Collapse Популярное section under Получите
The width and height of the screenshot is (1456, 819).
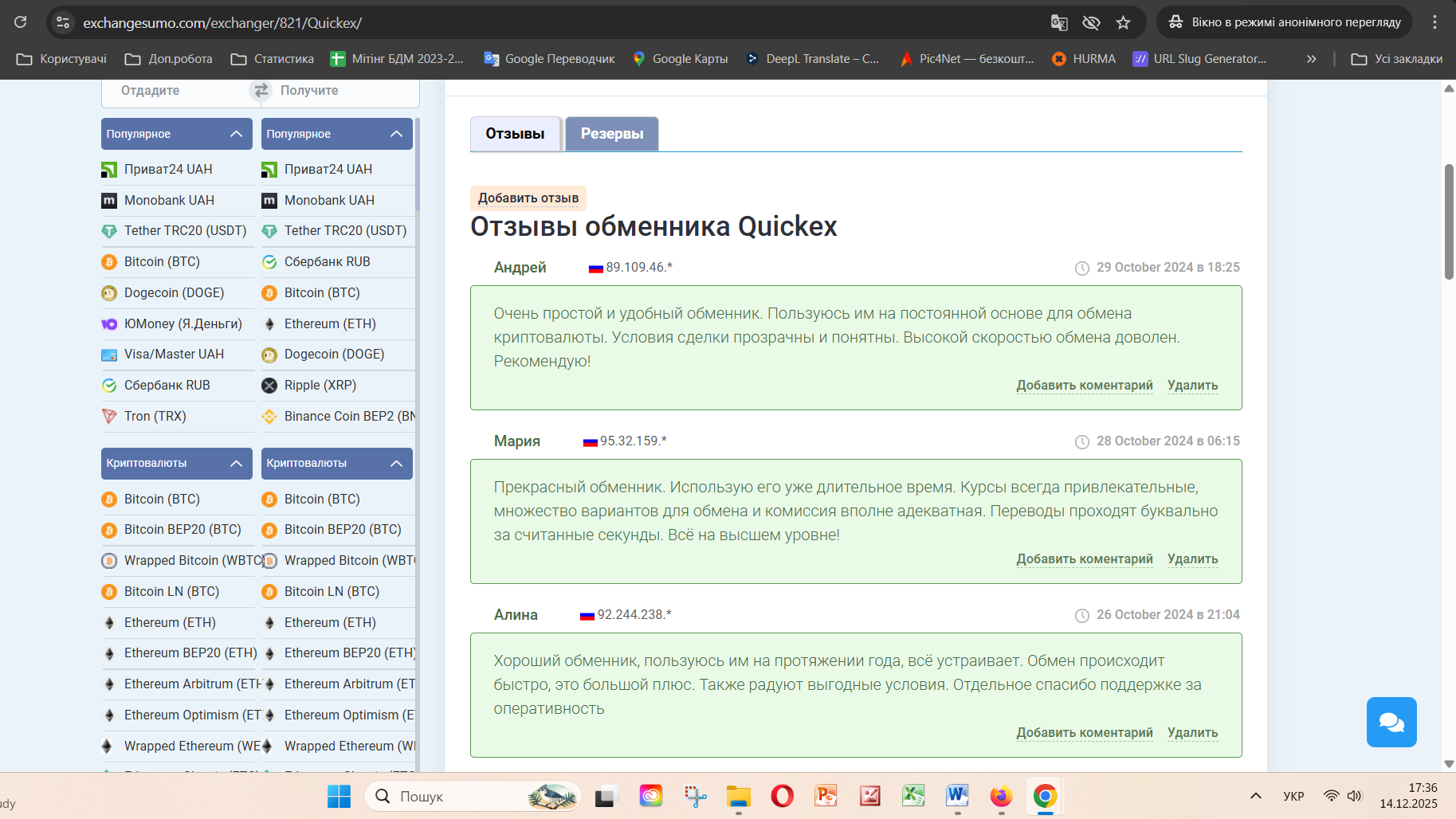point(337,134)
